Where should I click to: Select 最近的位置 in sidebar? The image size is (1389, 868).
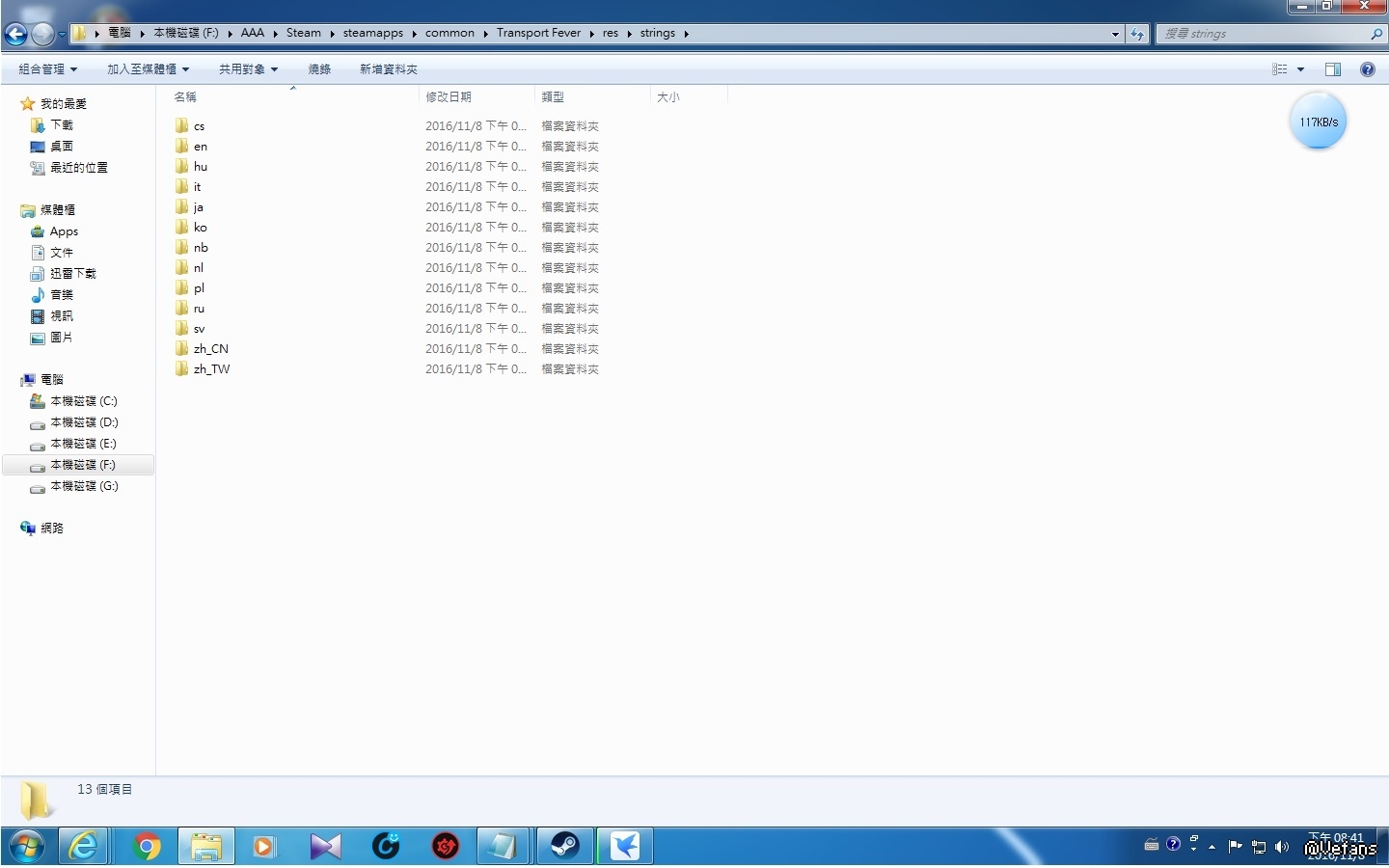pyautogui.click(x=78, y=168)
